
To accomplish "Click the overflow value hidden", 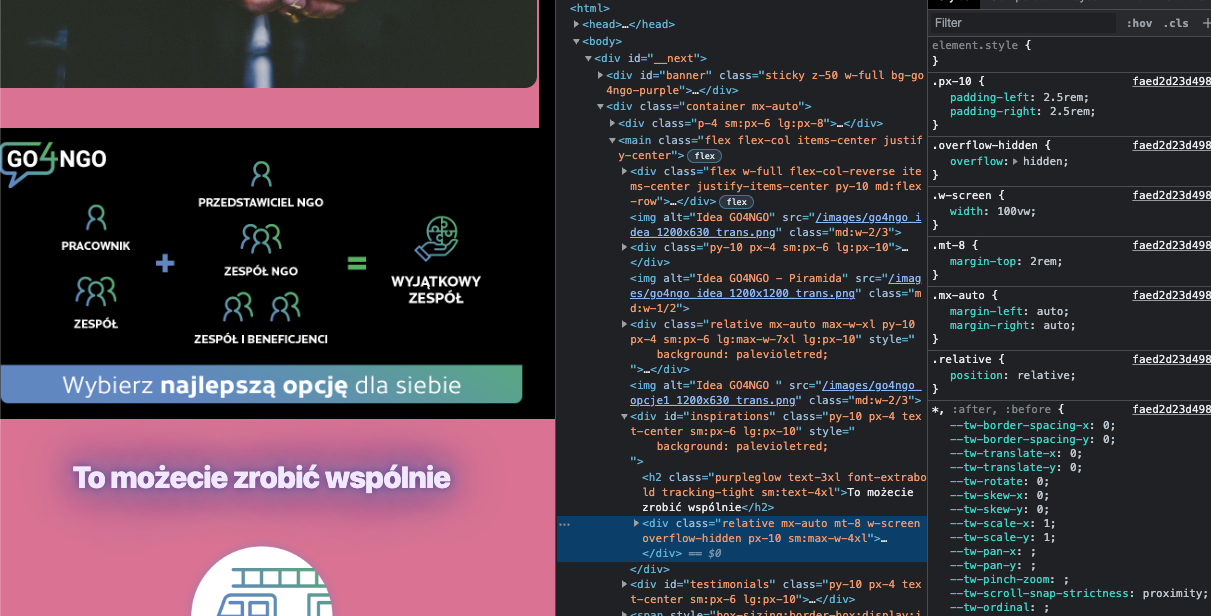I will pos(1044,161).
